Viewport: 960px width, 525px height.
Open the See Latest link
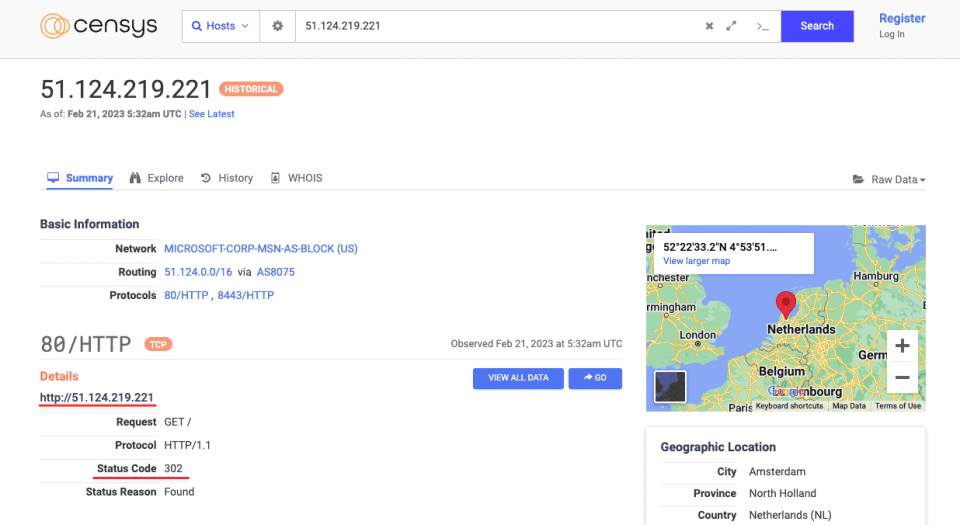tap(212, 114)
